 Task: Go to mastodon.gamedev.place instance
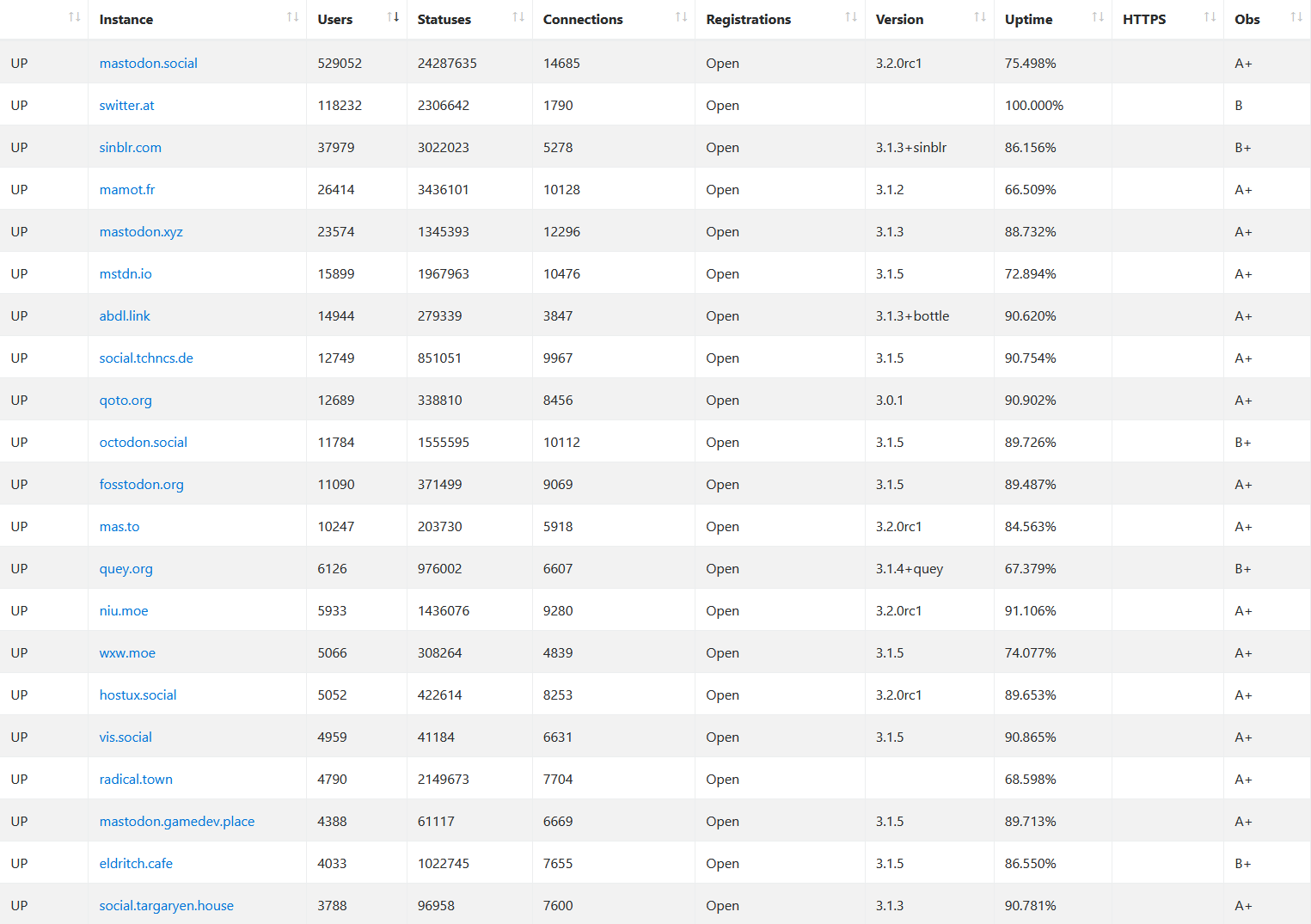[x=176, y=822]
